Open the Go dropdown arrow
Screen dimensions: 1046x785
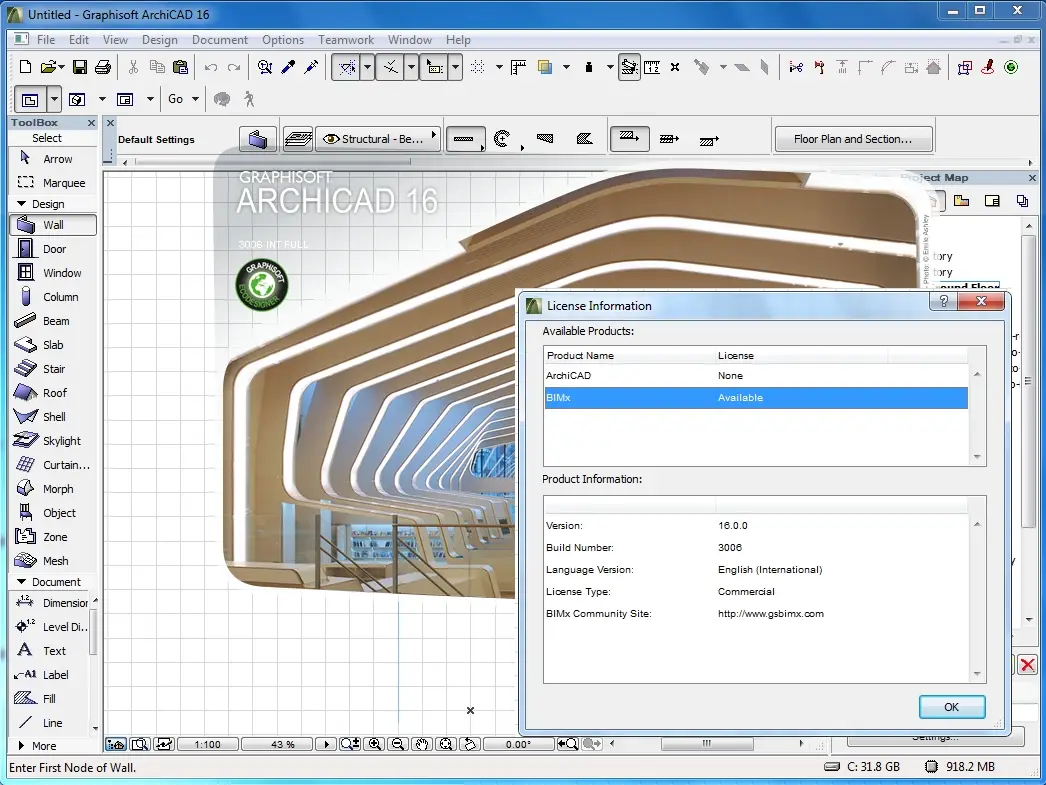point(195,99)
